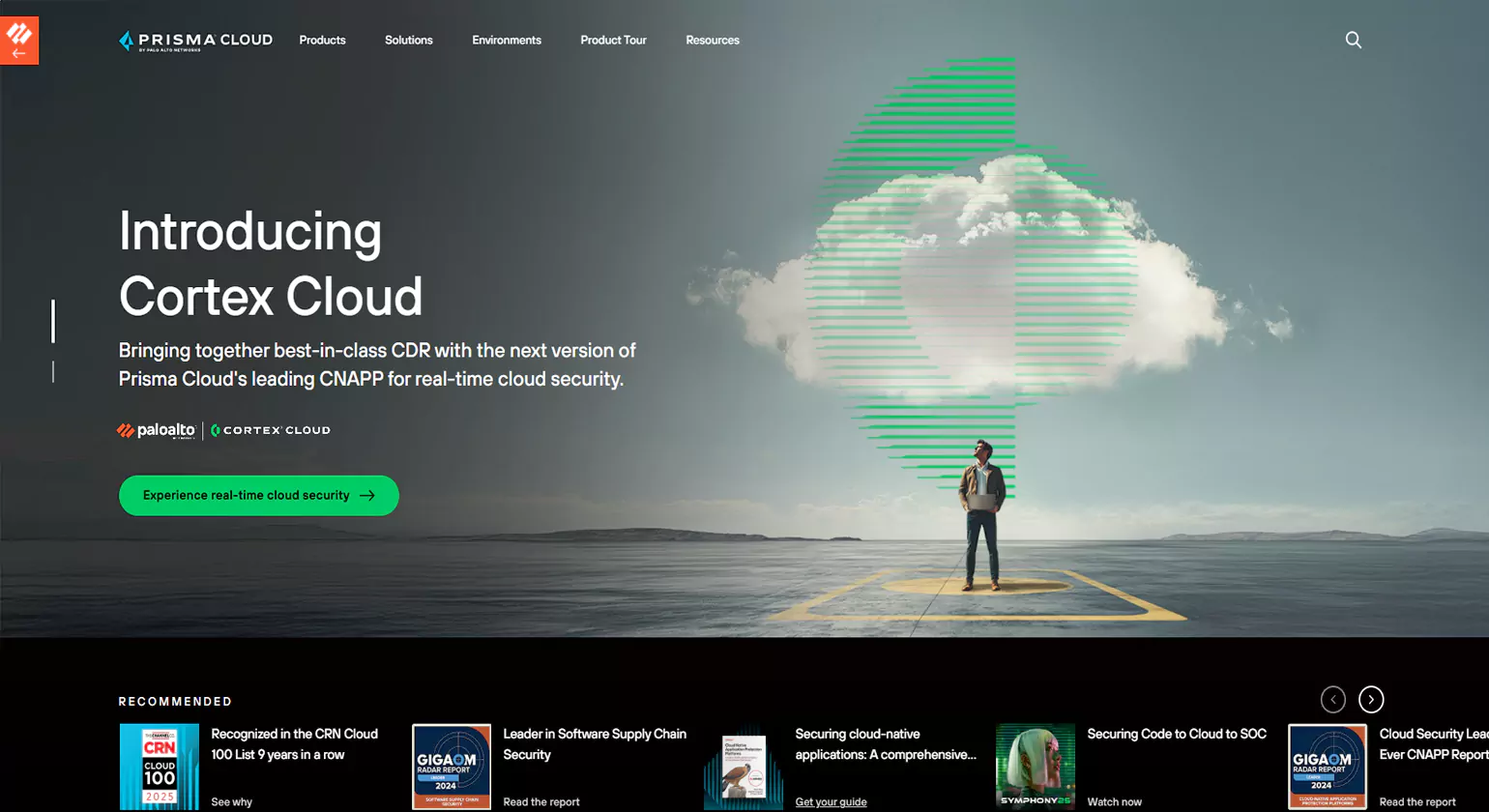Go back using the carousel previous arrow
Screen dimensions: 1489x812
coord(1332,699)
